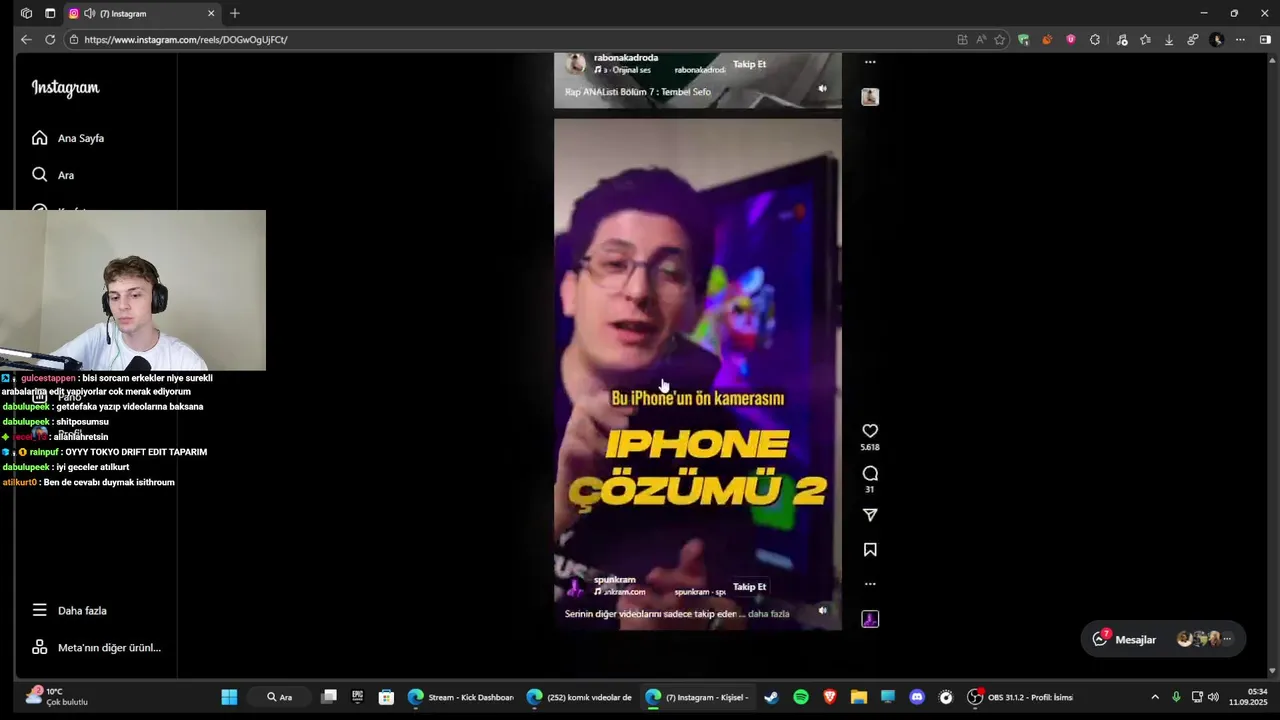Go to Ana Sayfa in the sidebar

pos(68,138)
